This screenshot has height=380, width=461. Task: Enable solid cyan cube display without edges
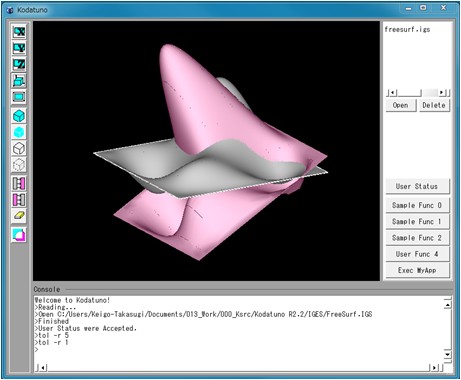(x=19, y=132)
